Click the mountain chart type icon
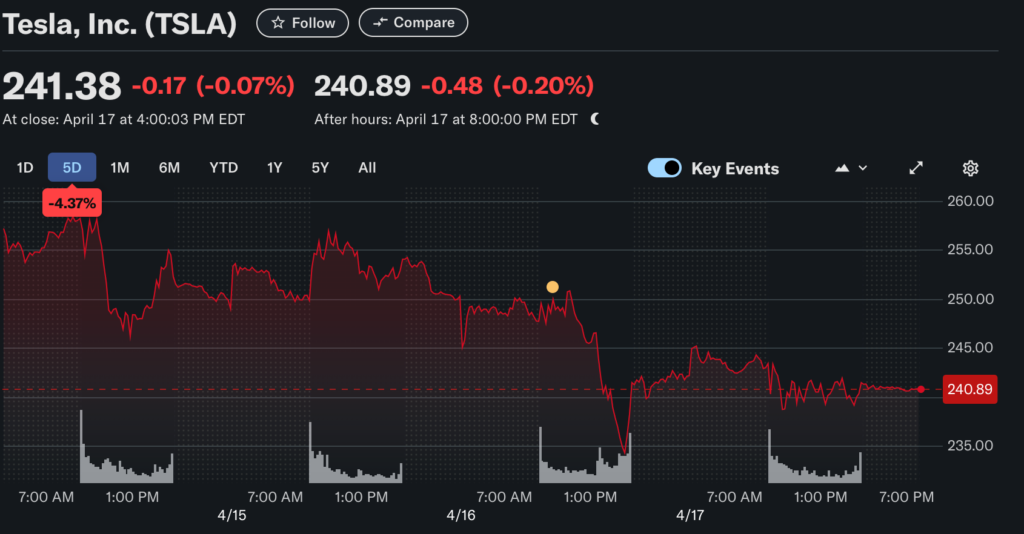1024x534 pixels. pyautogui.click(x=842, y=168)
